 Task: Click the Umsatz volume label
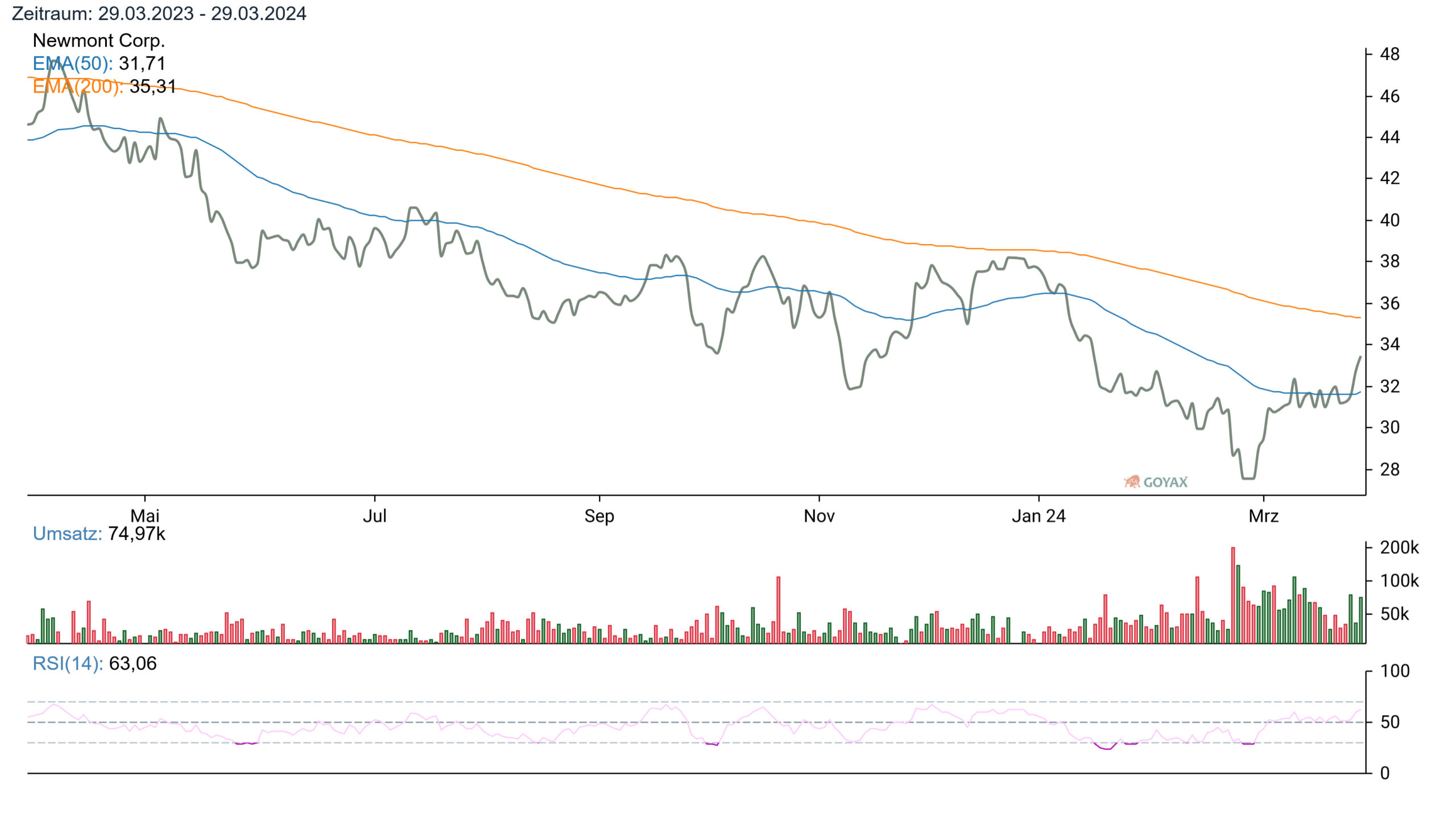(x=67, y=534)
